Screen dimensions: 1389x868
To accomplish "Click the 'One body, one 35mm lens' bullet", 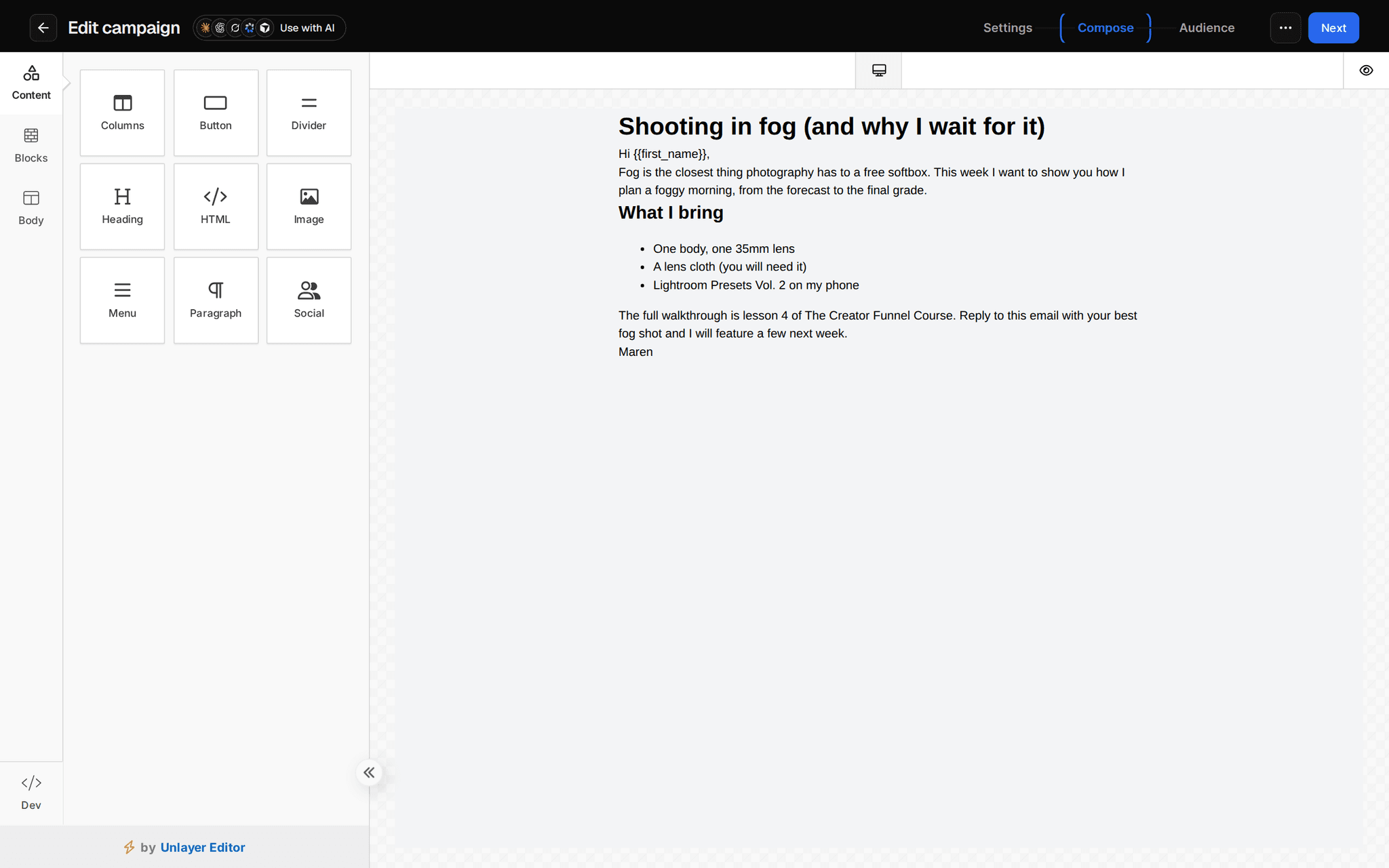I will pyautogui.click(x=724, y=249).
